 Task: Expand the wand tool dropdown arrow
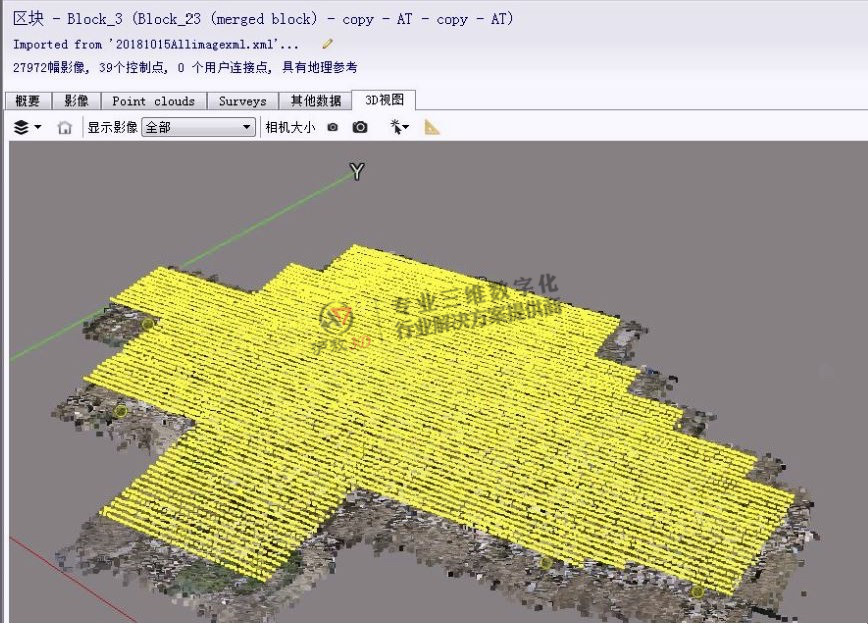[x=407, y=127]
